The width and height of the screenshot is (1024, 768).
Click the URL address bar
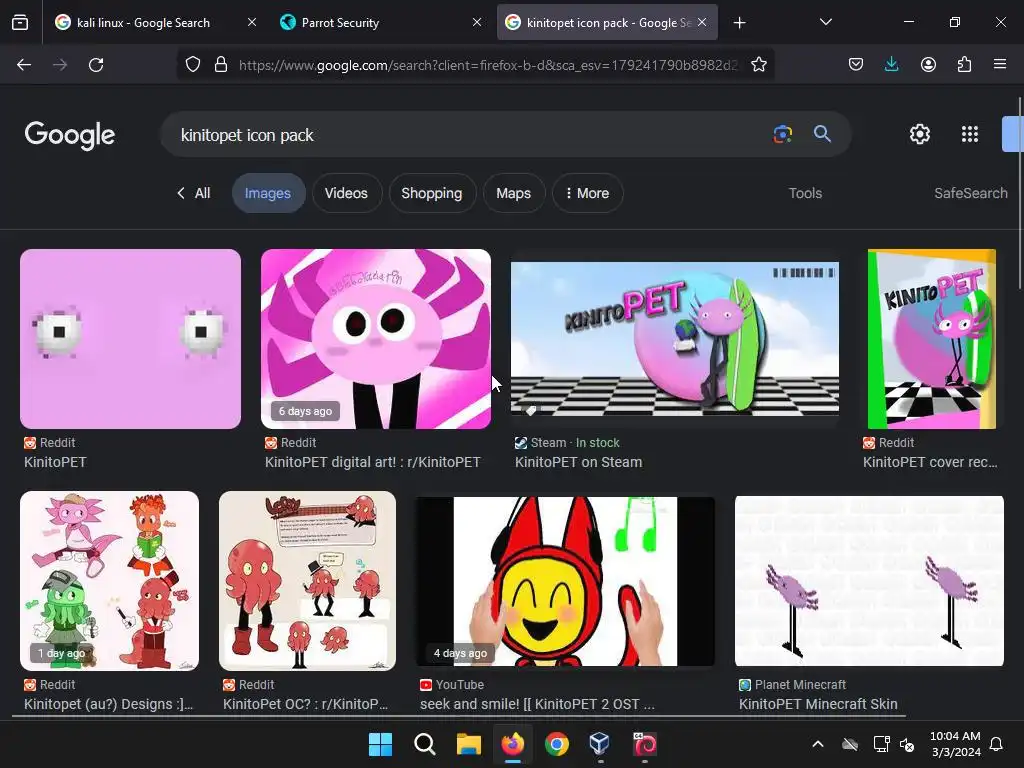coord(487,65)
